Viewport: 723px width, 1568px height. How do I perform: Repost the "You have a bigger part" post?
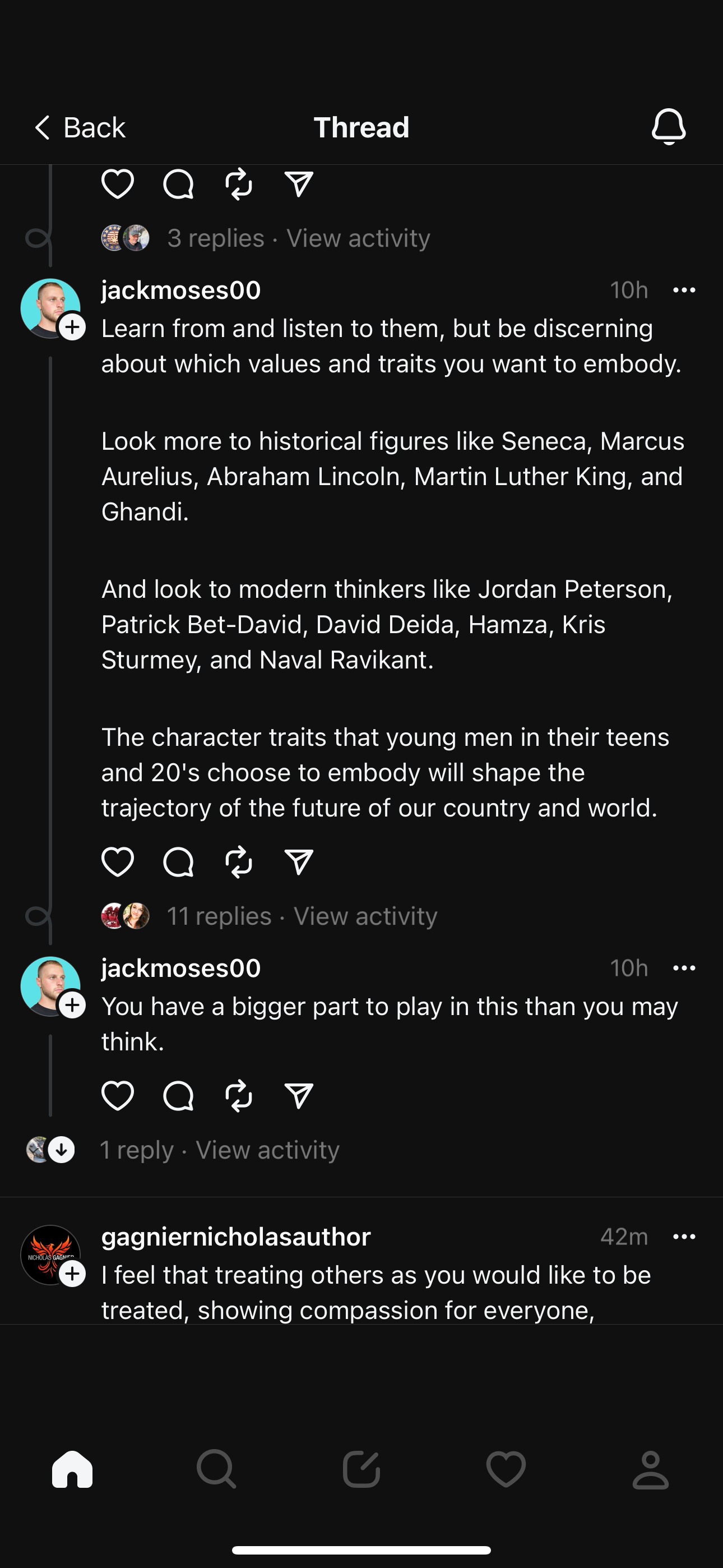(239, 1096)
